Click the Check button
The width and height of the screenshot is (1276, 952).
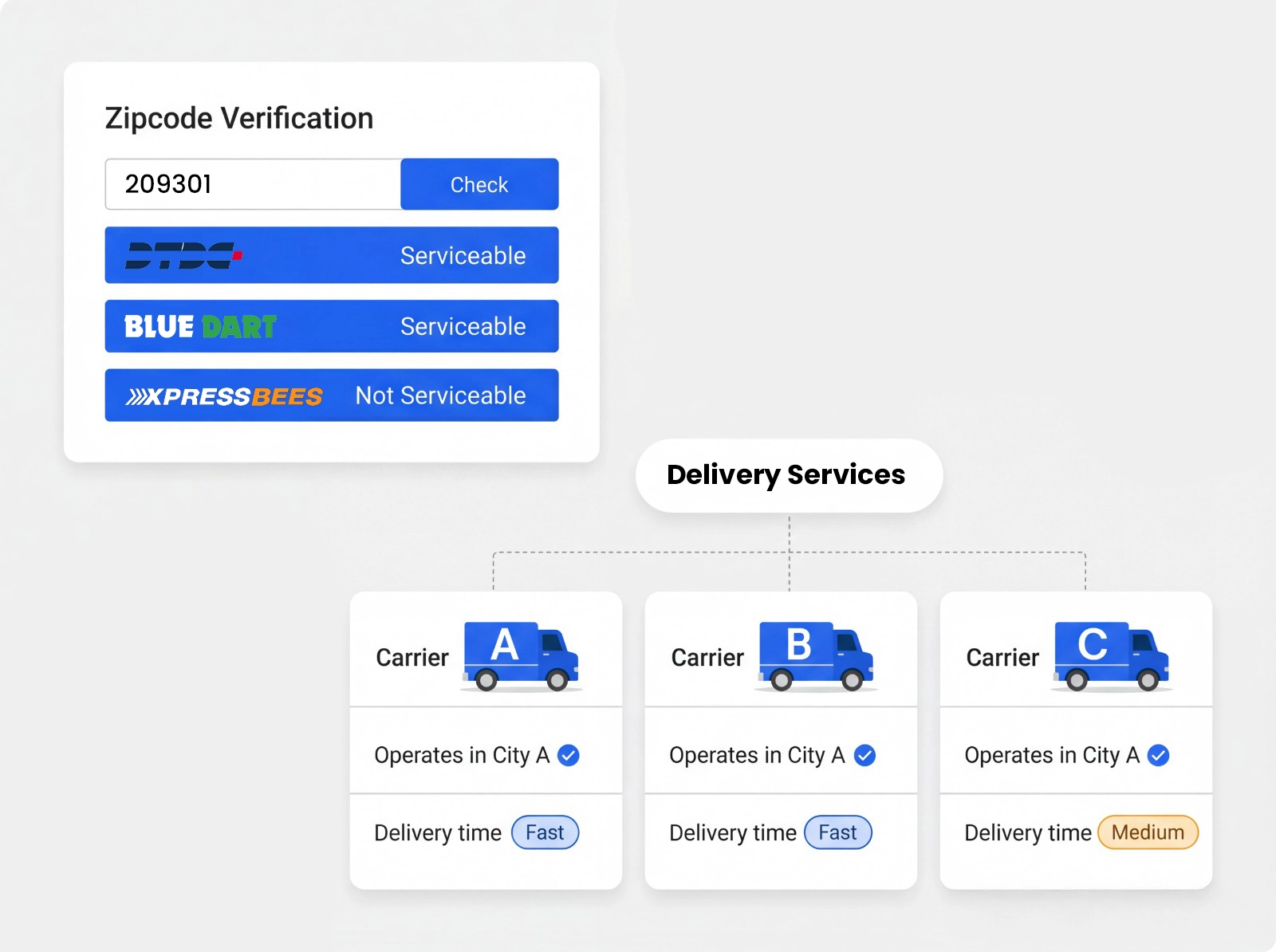478,184
